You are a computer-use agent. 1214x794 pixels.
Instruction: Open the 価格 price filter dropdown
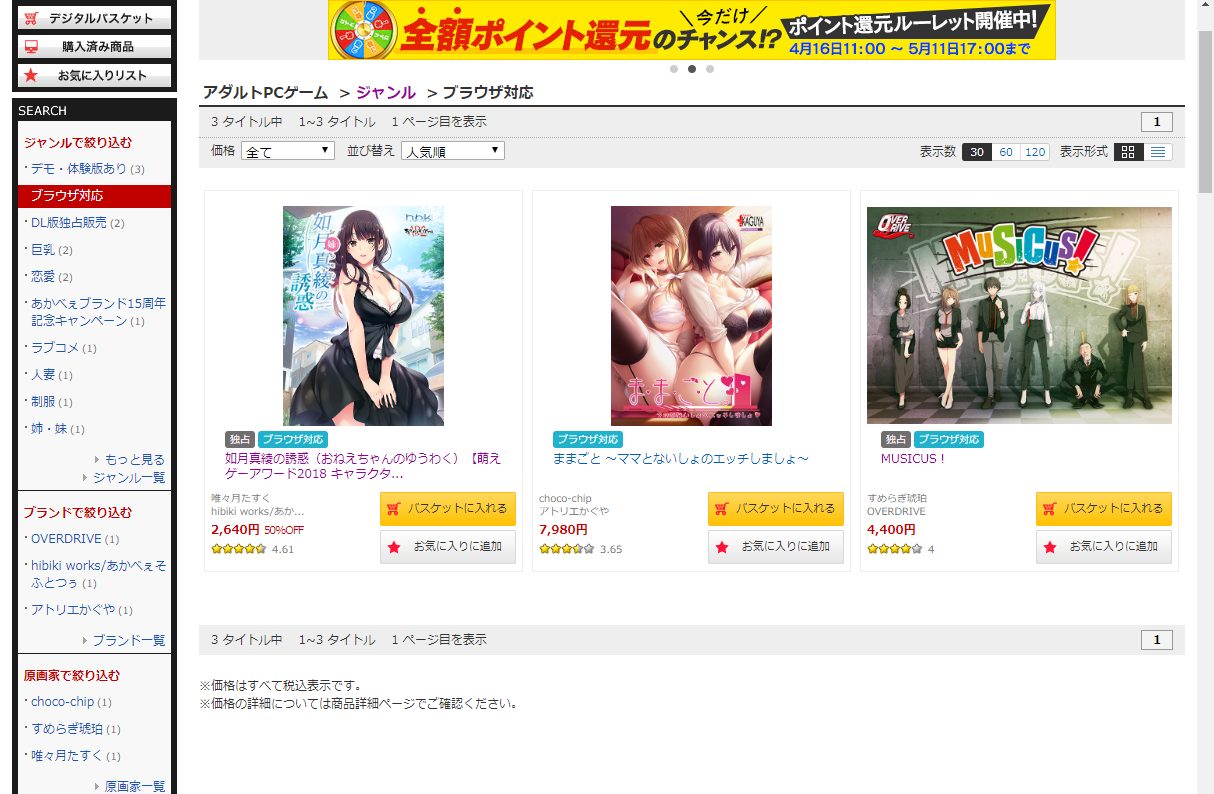289,151
